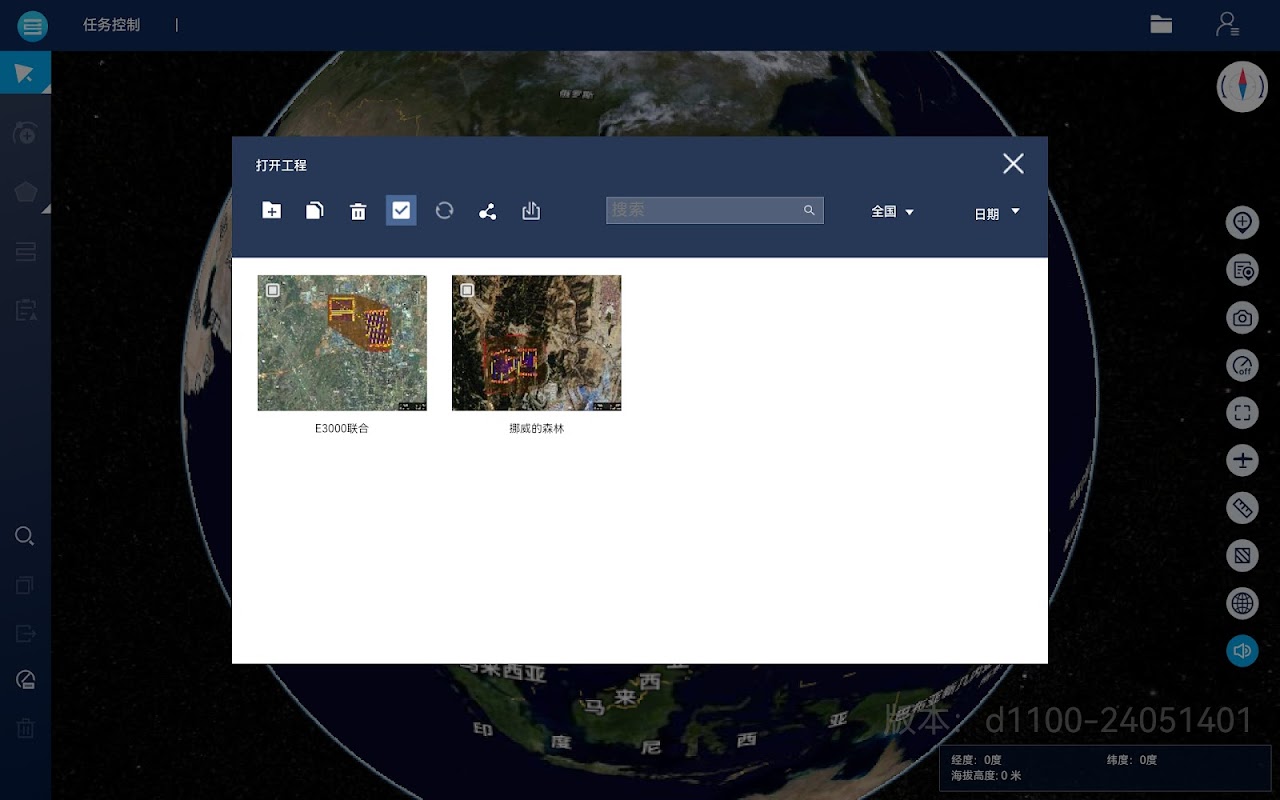Click the magnifier inside the search box
Screen dimensions: 1280x800
(809, 210)
